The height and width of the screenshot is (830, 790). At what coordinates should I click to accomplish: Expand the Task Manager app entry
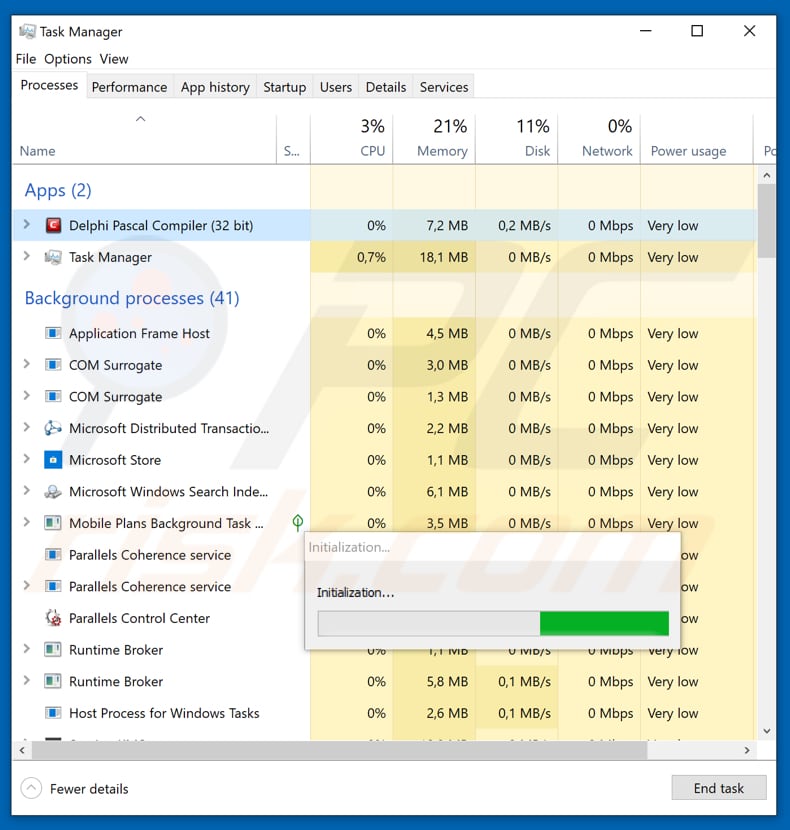pyautogui.click(x=26, y=257)
